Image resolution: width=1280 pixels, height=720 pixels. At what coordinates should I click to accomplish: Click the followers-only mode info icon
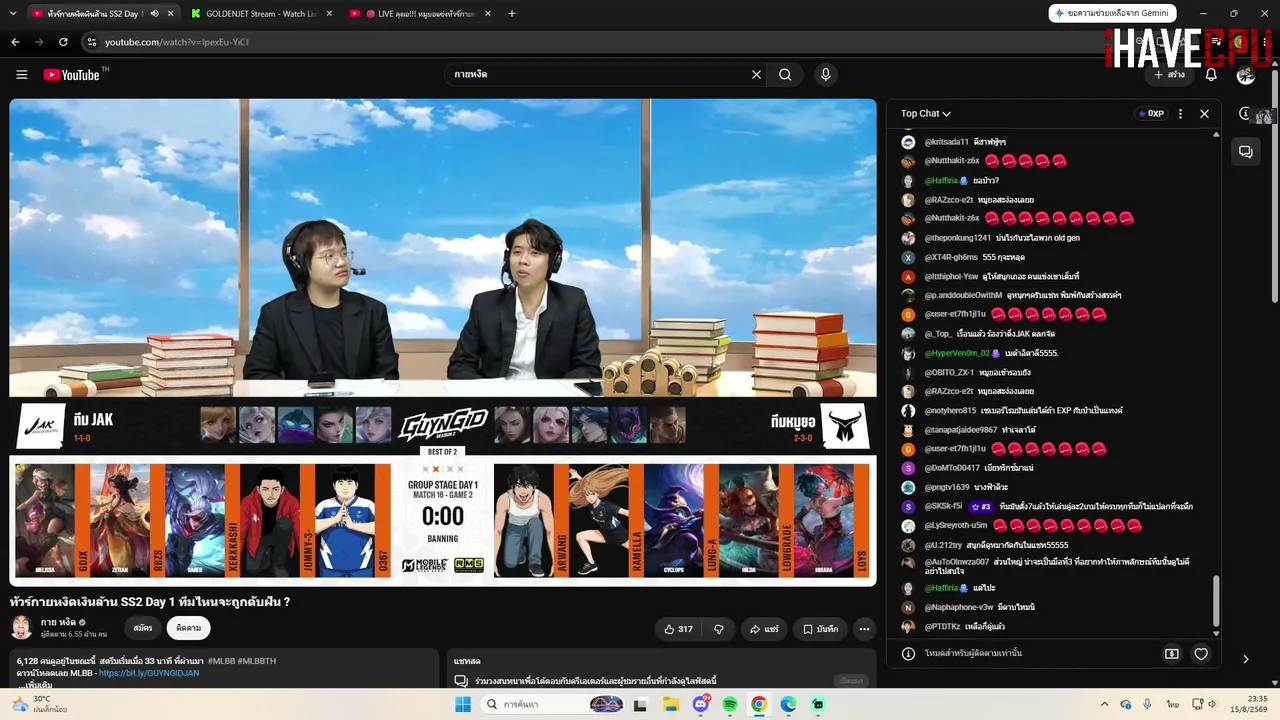908,654
